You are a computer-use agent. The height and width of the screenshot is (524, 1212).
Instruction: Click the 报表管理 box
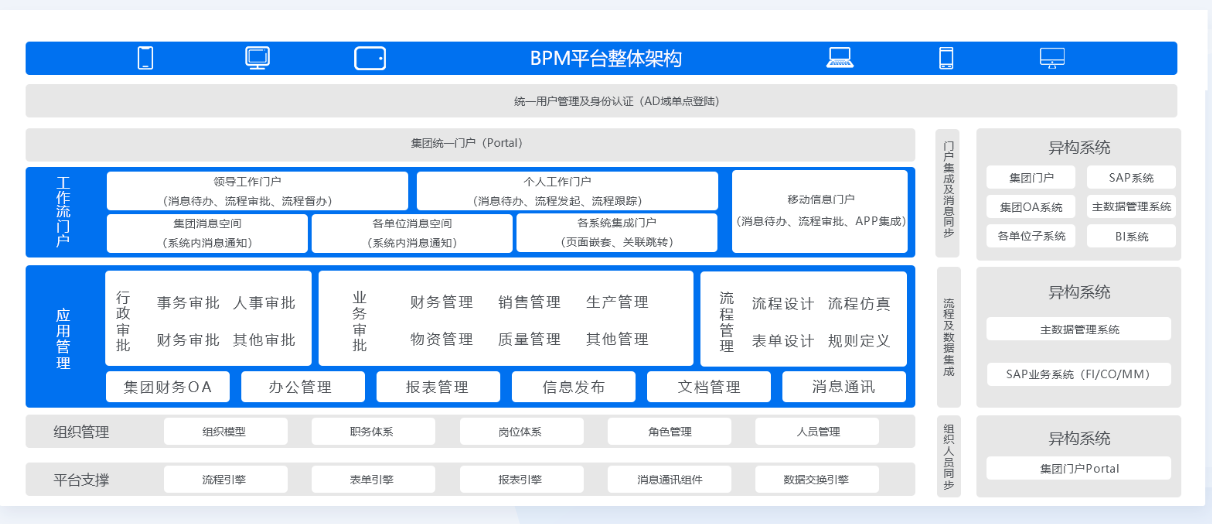click(438, 387)
